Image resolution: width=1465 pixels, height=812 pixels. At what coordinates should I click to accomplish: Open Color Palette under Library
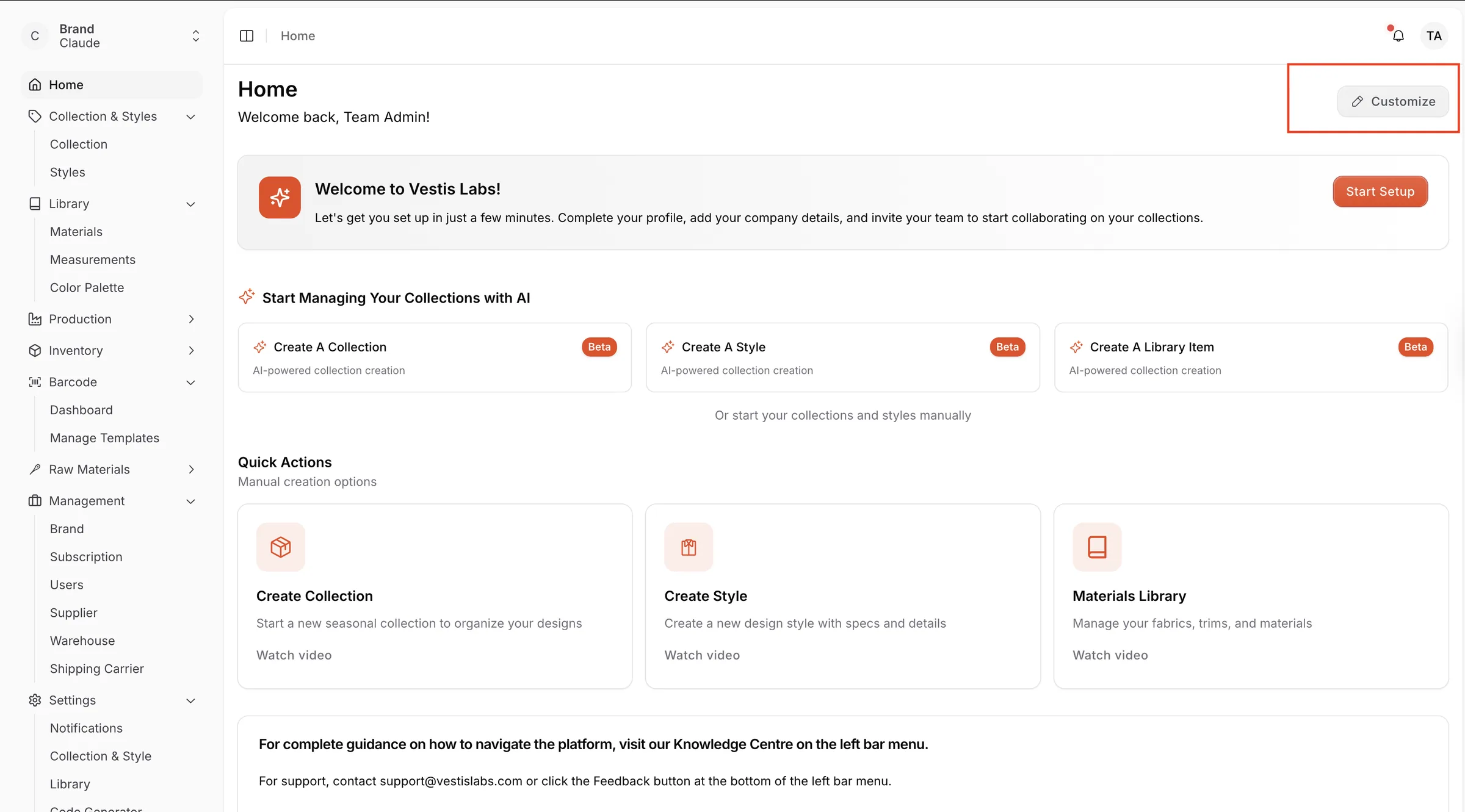[x=87, y=288]
